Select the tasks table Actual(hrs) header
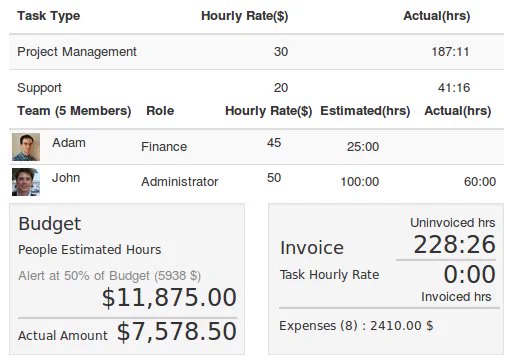The height and width of the screenshot is (364, 513). 437,16
